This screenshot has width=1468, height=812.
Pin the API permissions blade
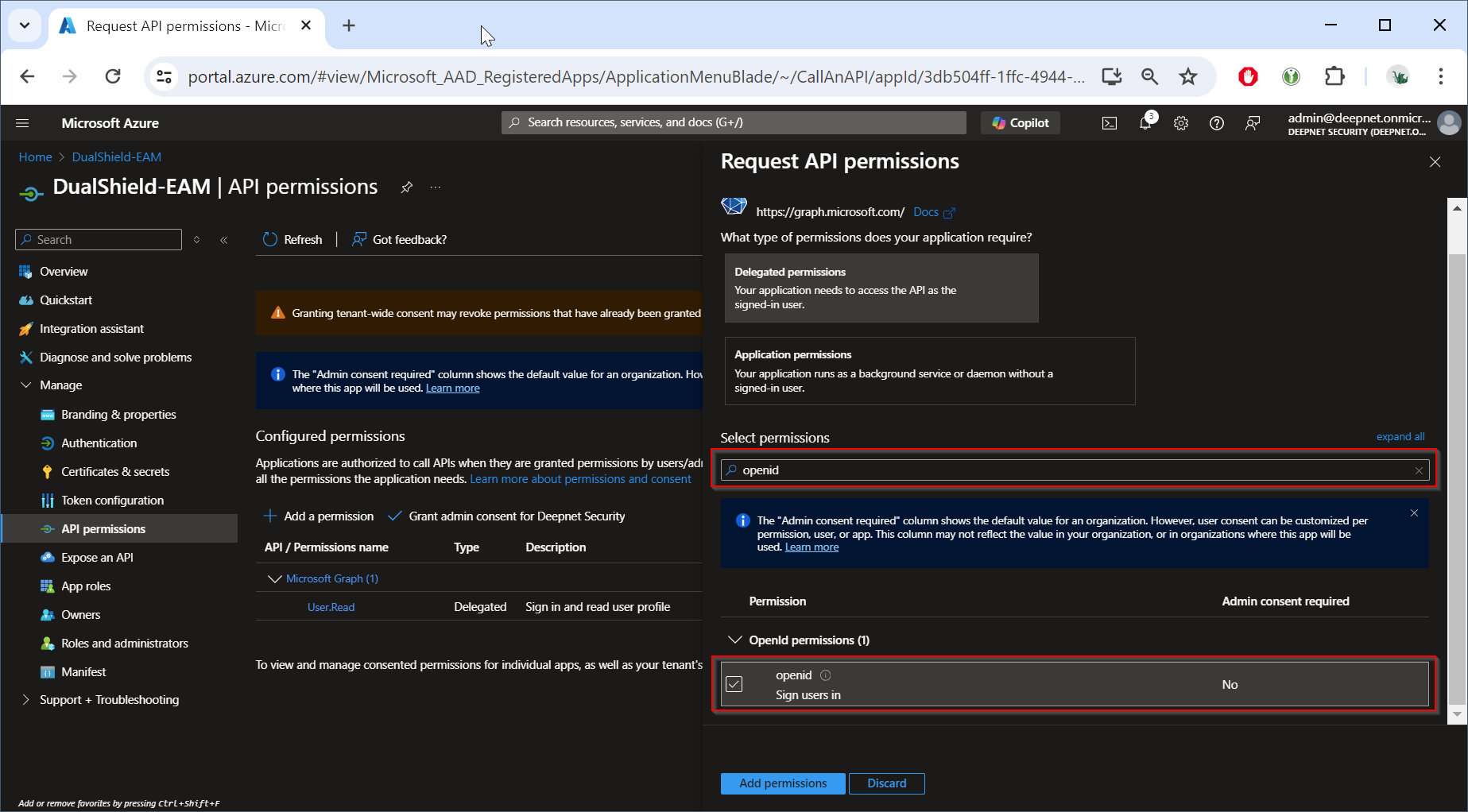tap(406, 188)
